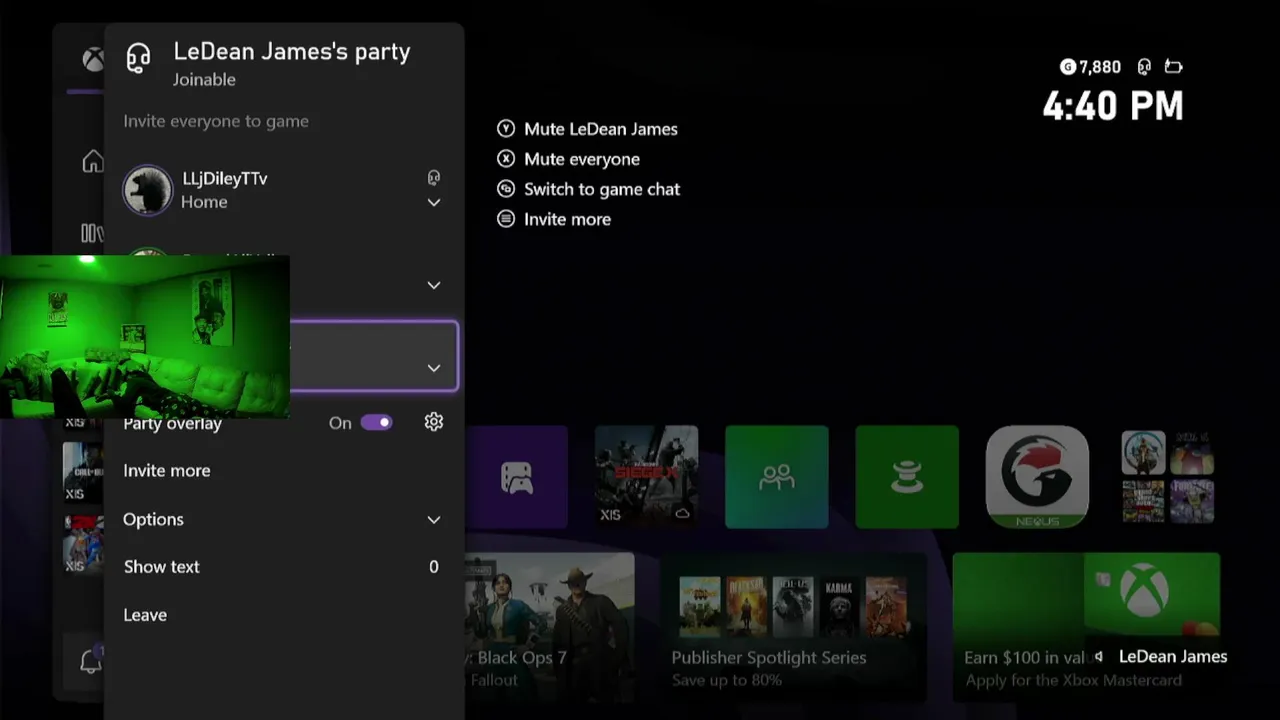Click Switch to game chat text
The width and height of the screenshot is (1280, 720).
[x=602, y=189]
